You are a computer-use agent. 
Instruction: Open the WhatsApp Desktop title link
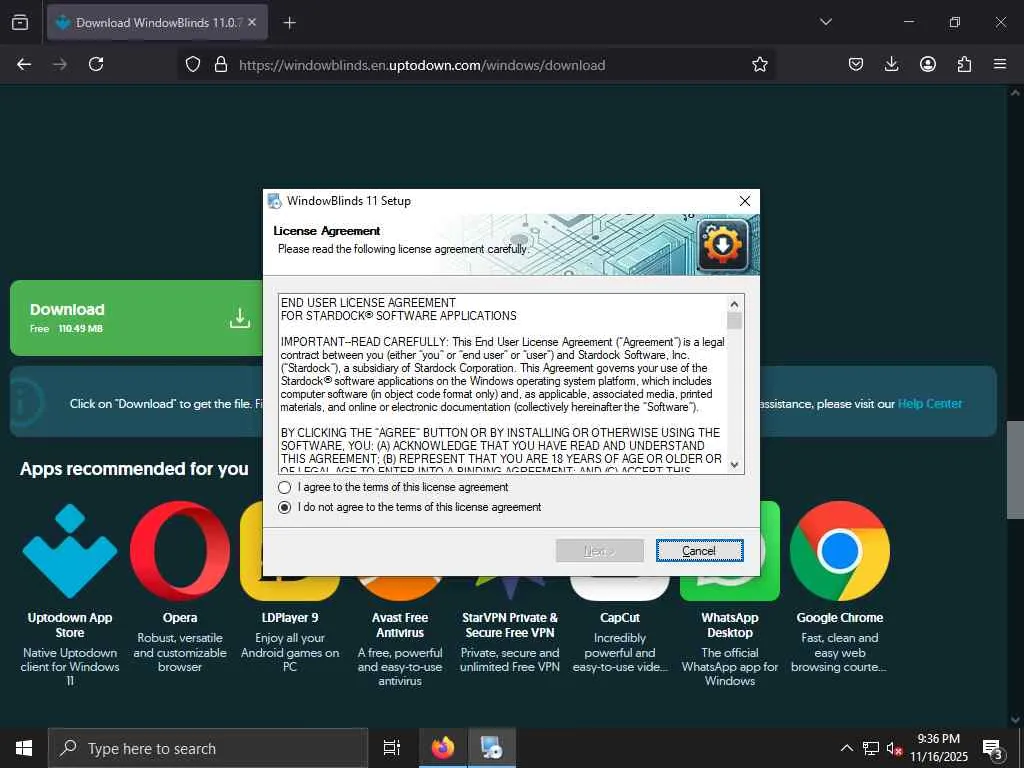[x=729, y=625]
